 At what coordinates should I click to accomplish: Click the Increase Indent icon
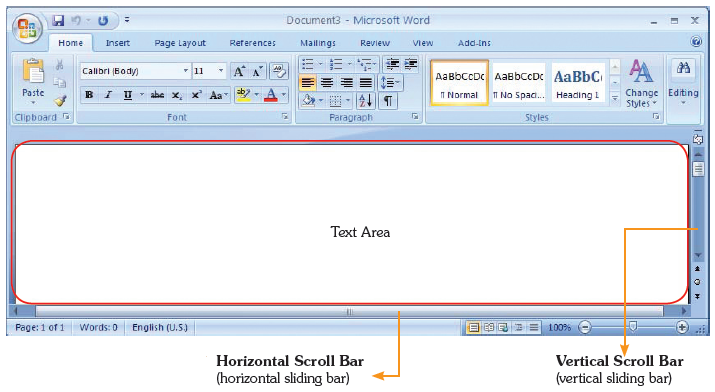410,64
